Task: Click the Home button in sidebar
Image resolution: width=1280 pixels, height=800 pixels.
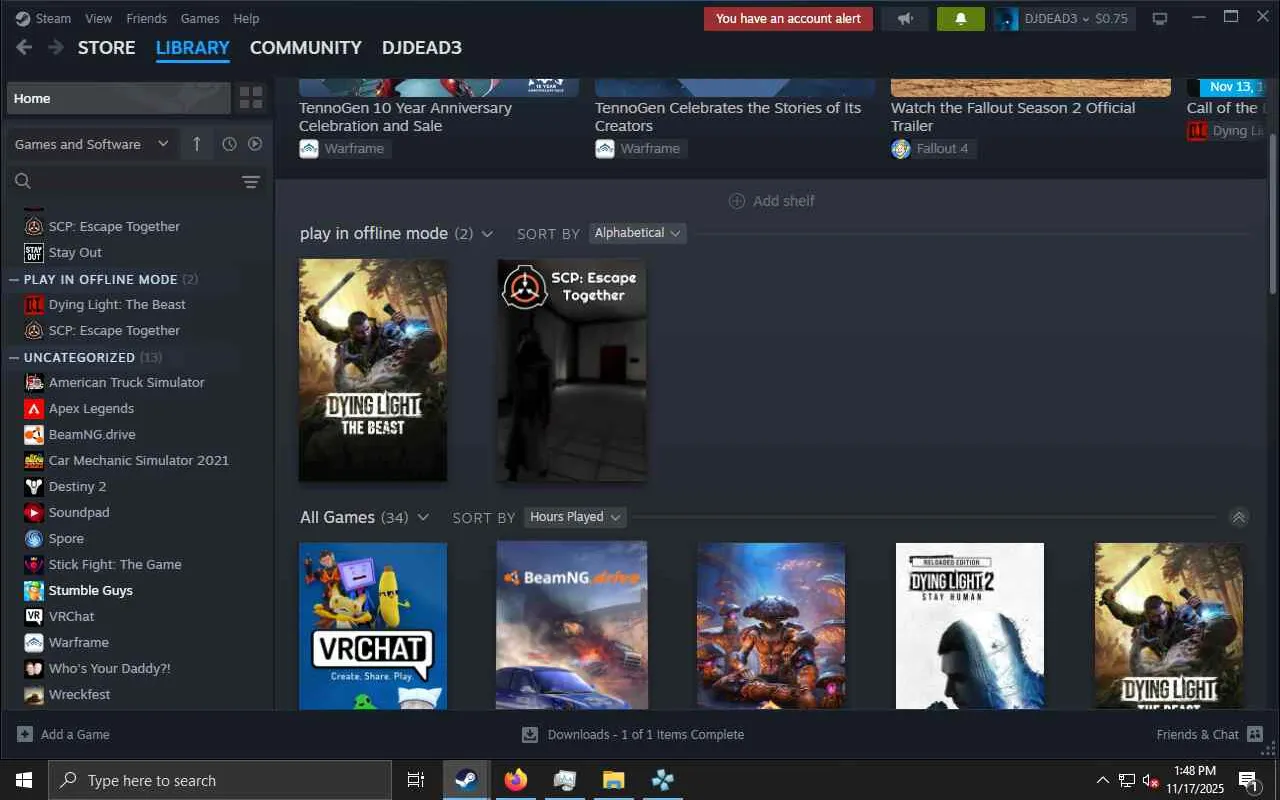Action: tap(119, 98)
